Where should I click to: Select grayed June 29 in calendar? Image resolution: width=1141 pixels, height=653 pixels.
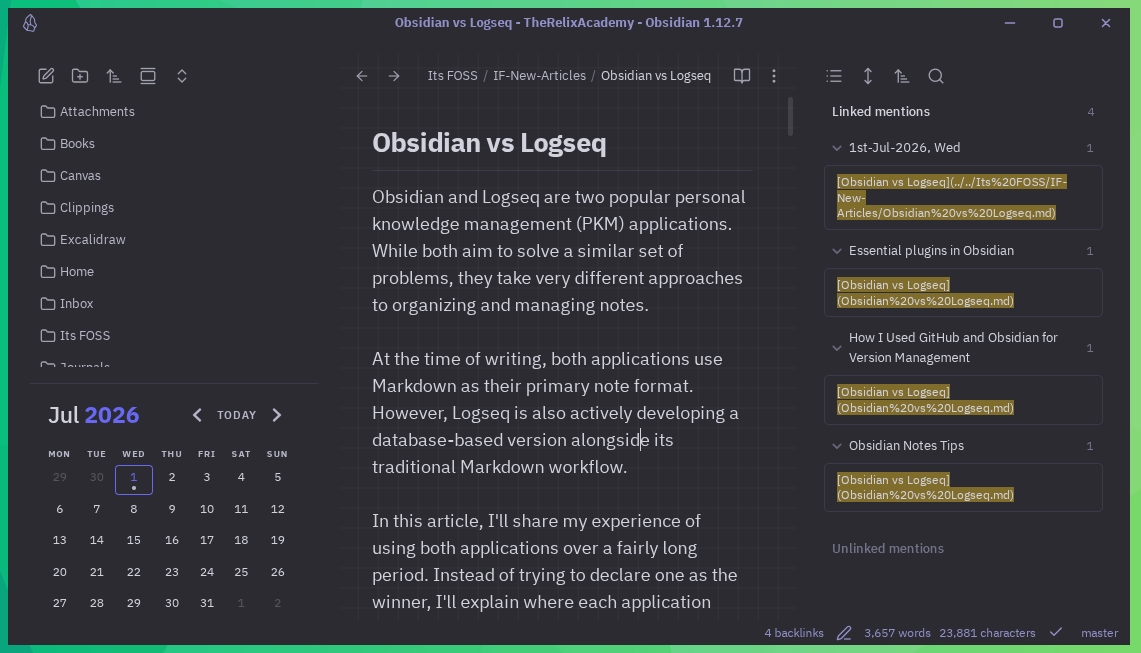coord(60,477)
